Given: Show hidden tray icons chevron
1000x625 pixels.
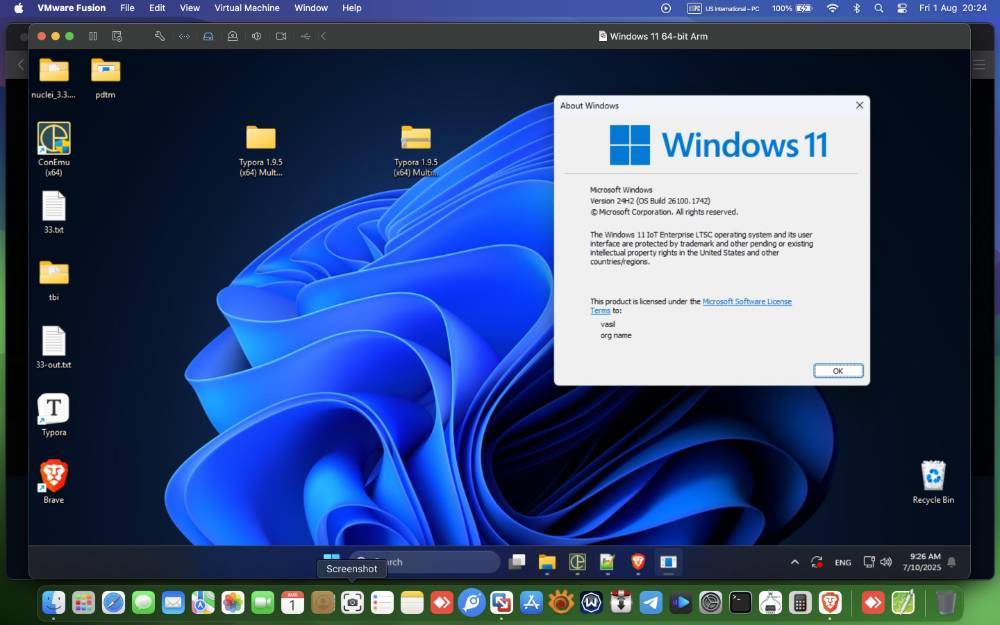Looking at the screenshot, I should (795, 562).
